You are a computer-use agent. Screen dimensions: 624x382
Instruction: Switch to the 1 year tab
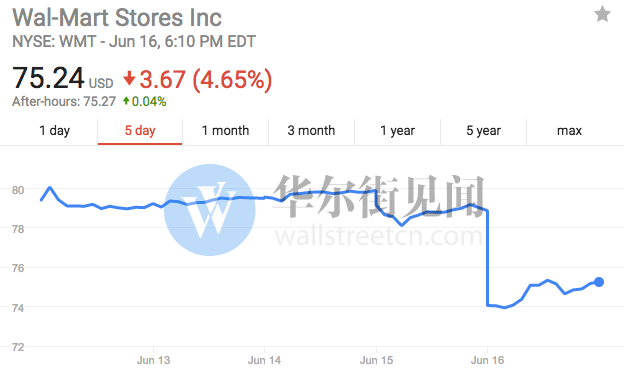point(398,131)
